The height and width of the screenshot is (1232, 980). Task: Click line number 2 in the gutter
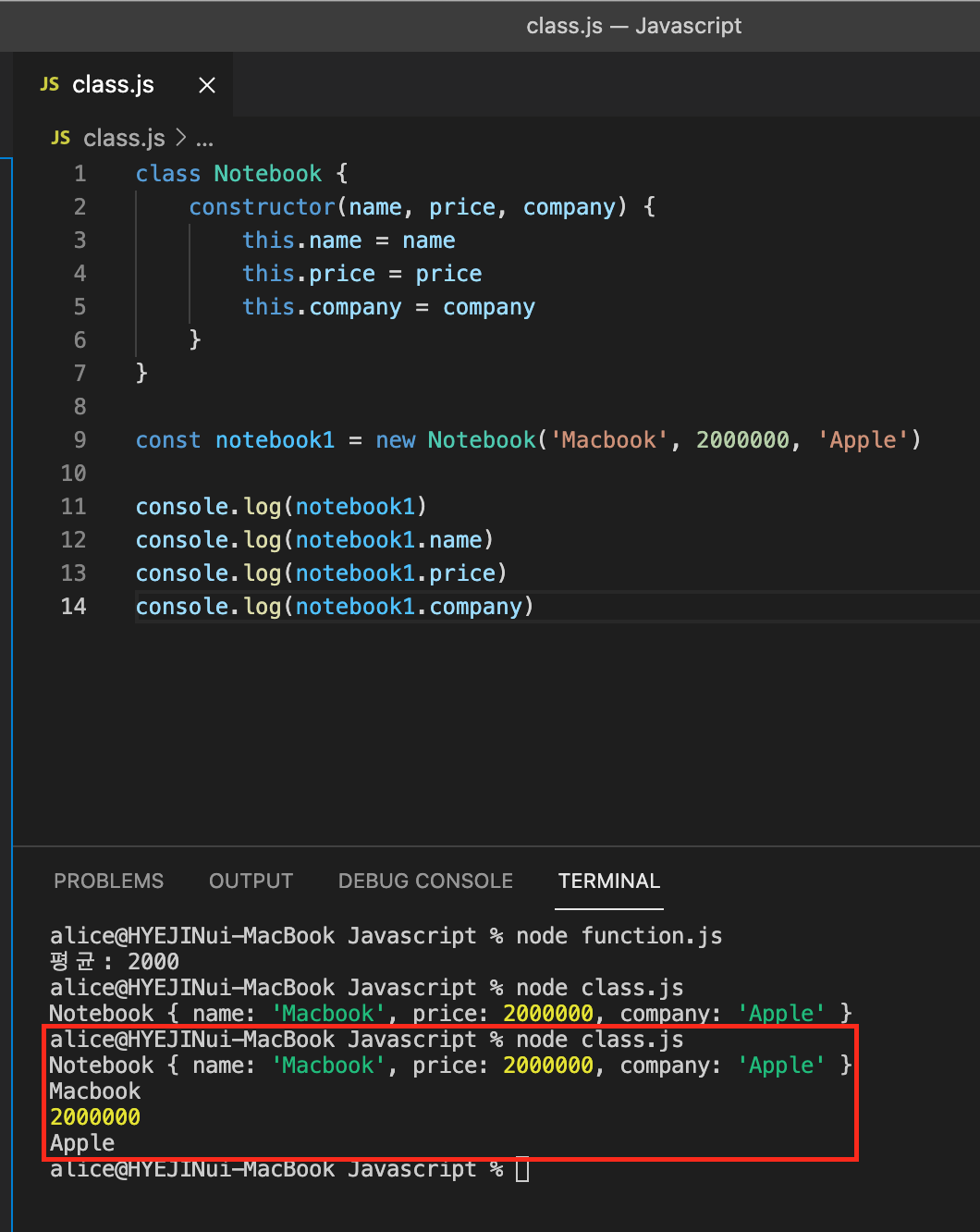80,207
